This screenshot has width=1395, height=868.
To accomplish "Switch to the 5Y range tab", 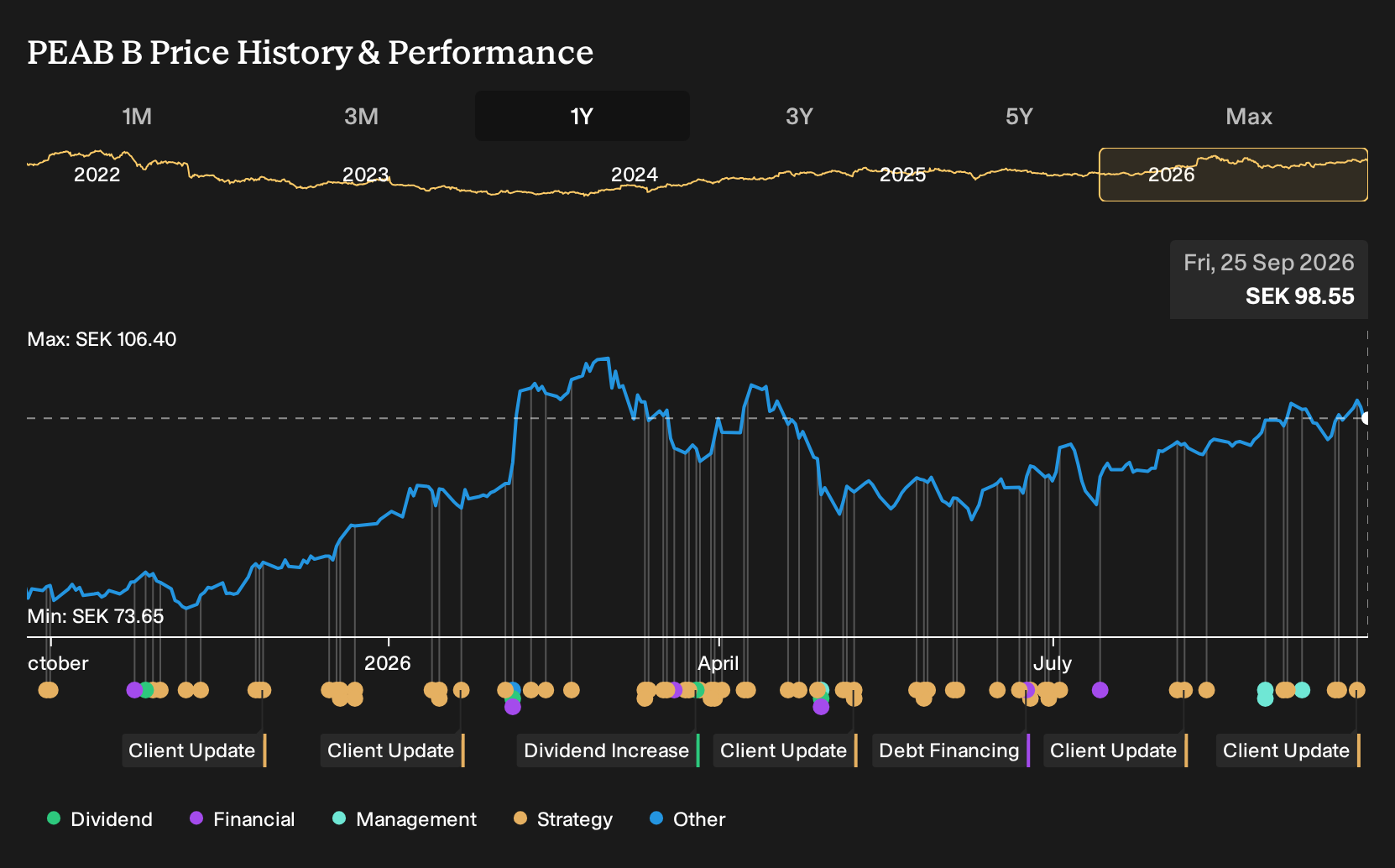I will pos(1019,116).
